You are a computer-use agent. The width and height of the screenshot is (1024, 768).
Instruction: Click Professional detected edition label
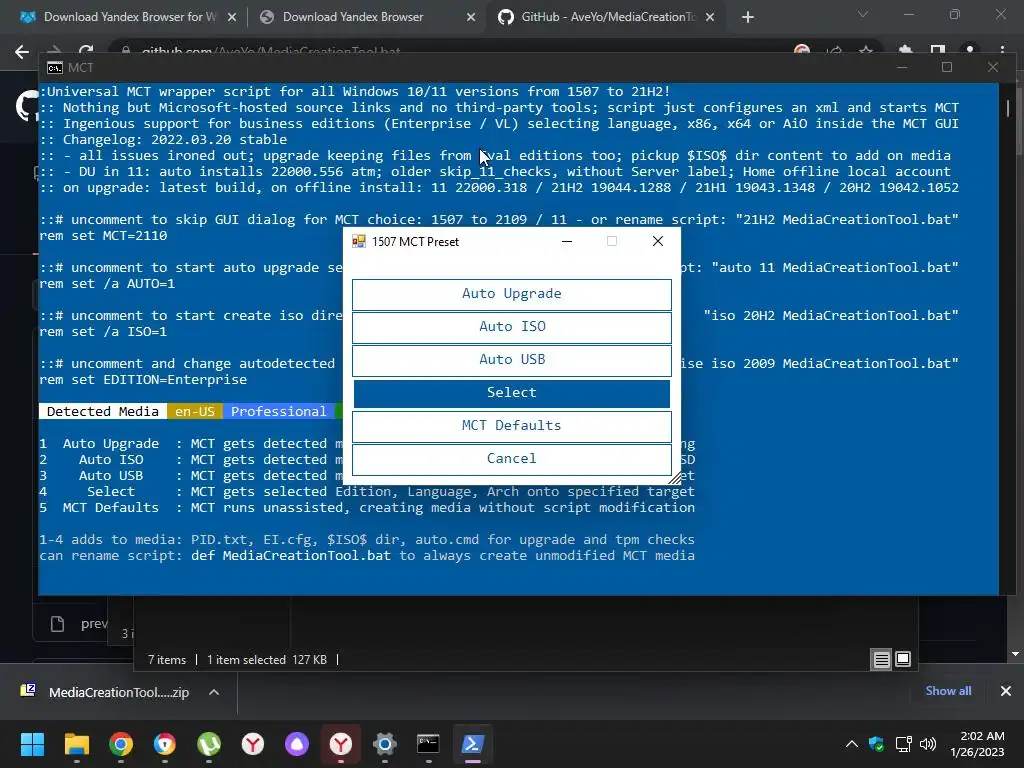click(x=278, y=411)
